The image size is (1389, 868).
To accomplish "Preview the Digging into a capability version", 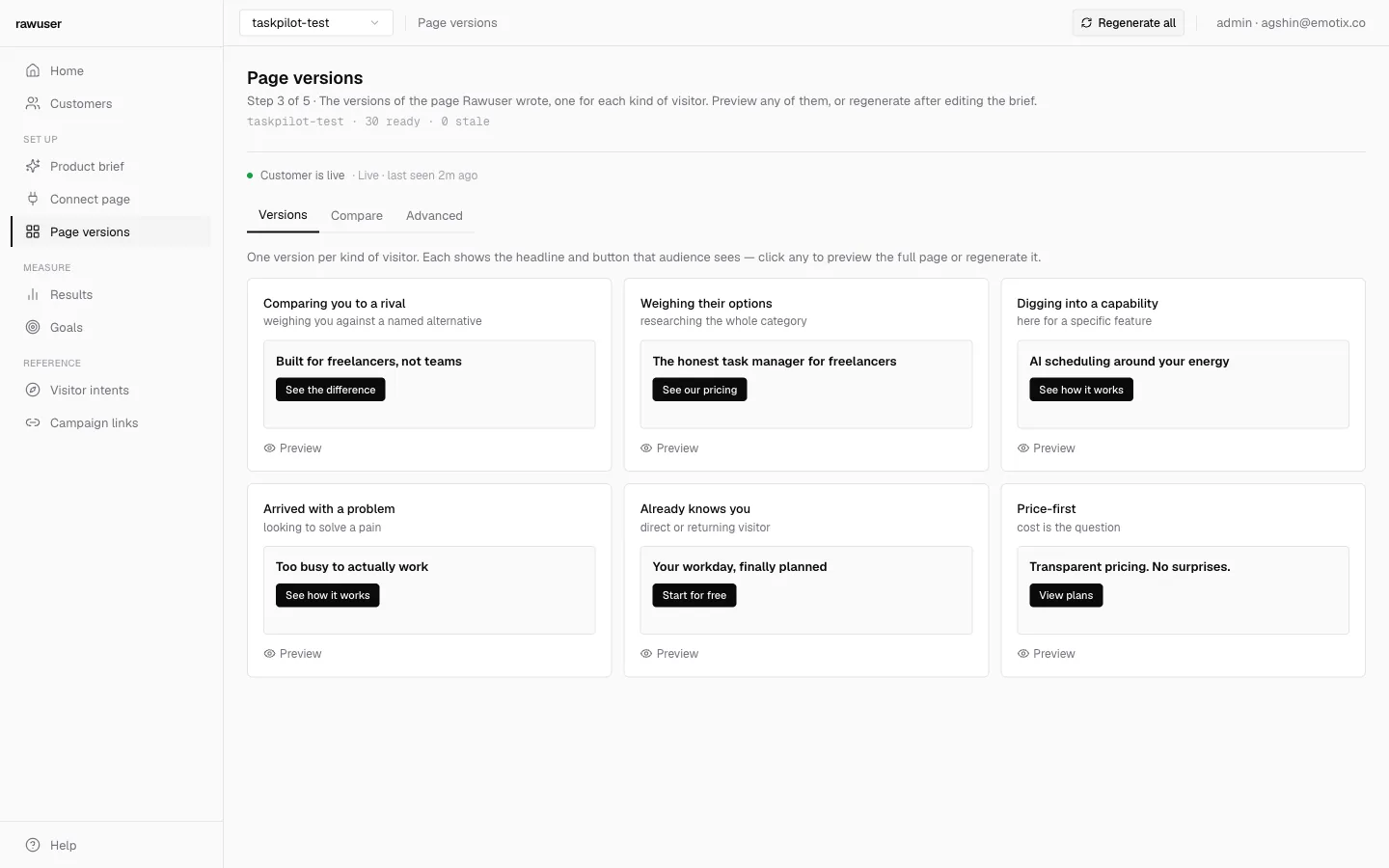I will [1046, 448].
